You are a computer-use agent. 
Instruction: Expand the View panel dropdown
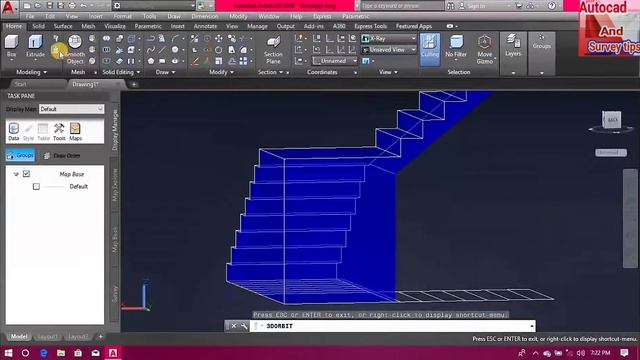click(388, 72)
